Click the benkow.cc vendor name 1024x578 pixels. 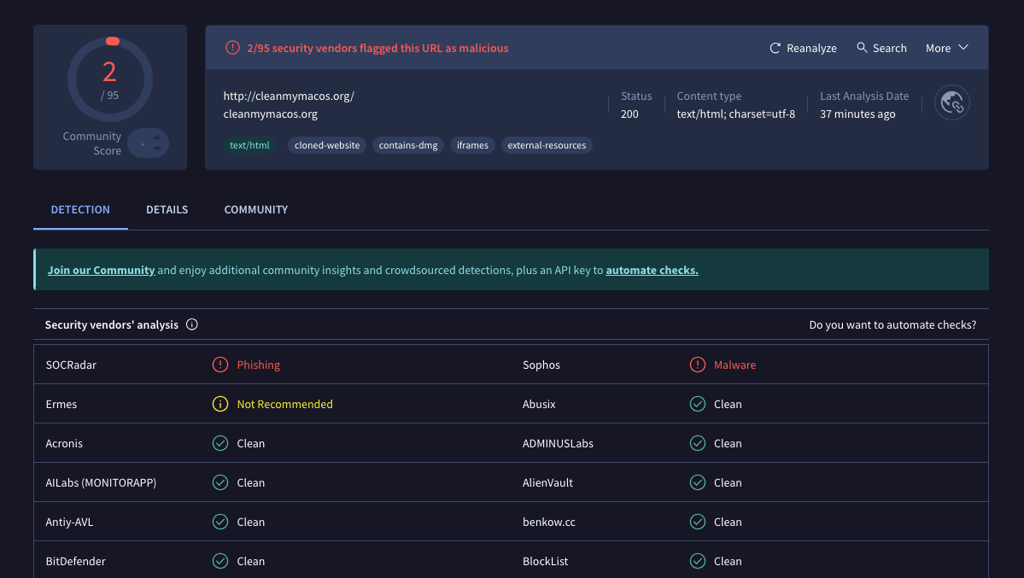(549, 522)
